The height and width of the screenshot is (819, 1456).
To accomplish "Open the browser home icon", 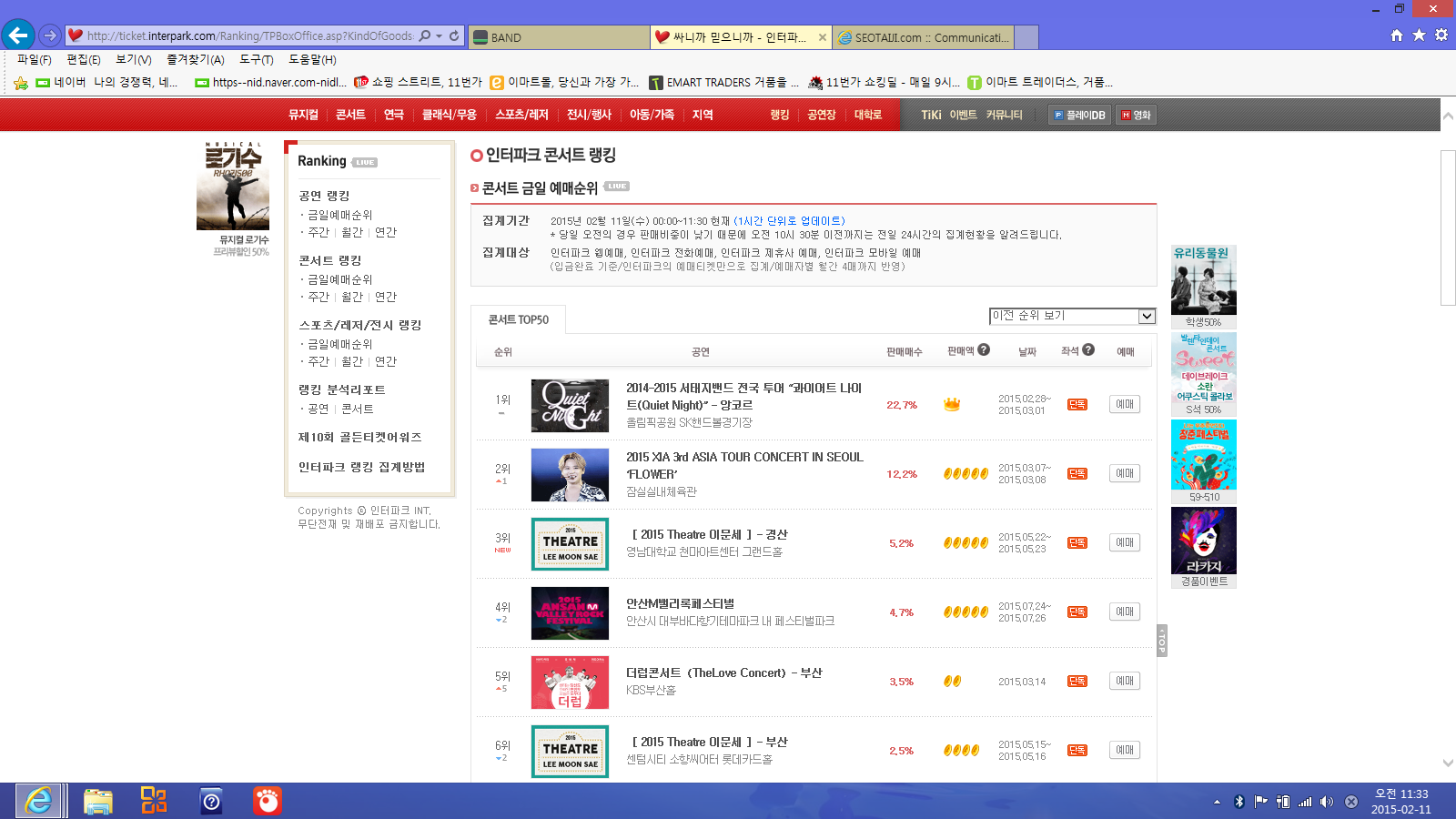I will (x=1397, y=35).
